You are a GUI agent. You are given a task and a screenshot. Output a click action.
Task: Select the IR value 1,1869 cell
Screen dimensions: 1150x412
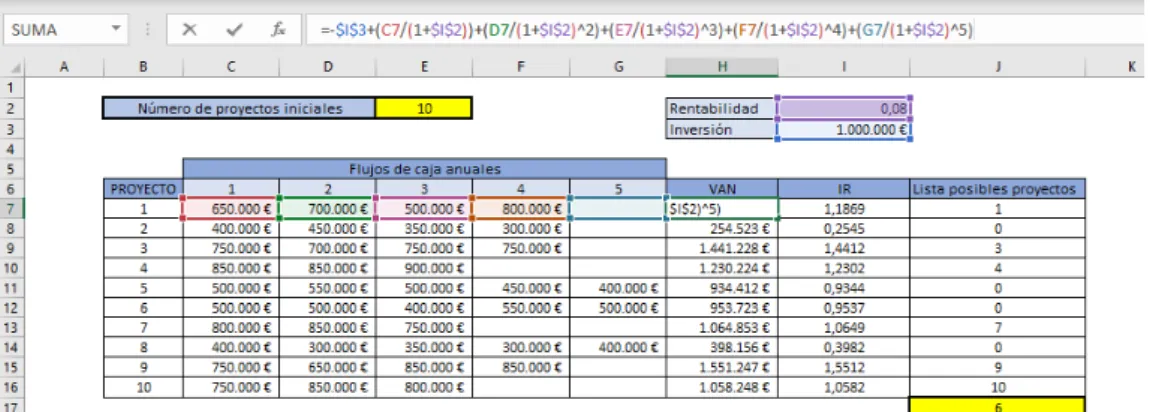pyautogui.click(x=844, y=209)
